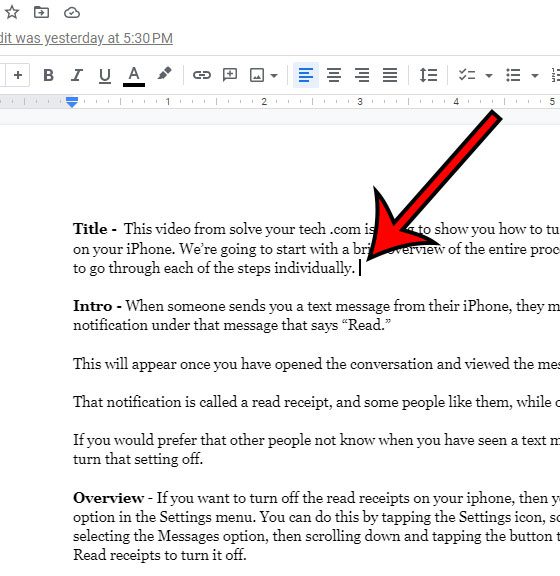Add a comment
This screenshot has width=560, height=576.
point(230,75)
